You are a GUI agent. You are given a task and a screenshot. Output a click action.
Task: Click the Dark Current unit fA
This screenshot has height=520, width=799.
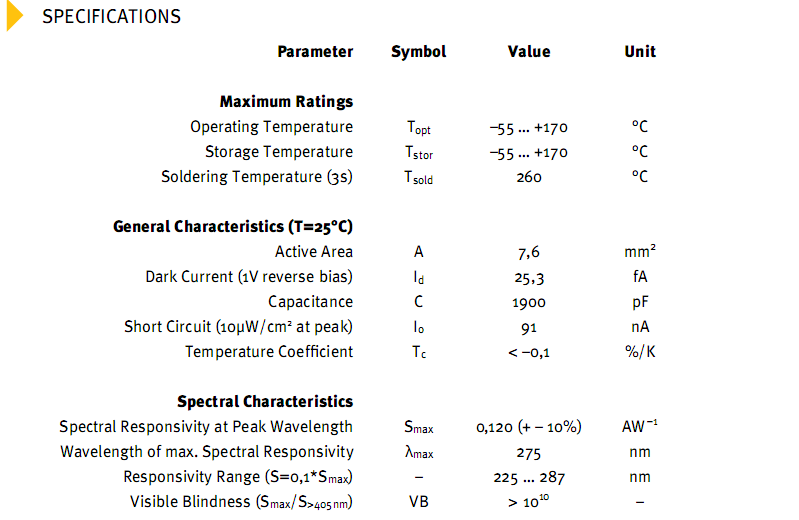[640, 277]
